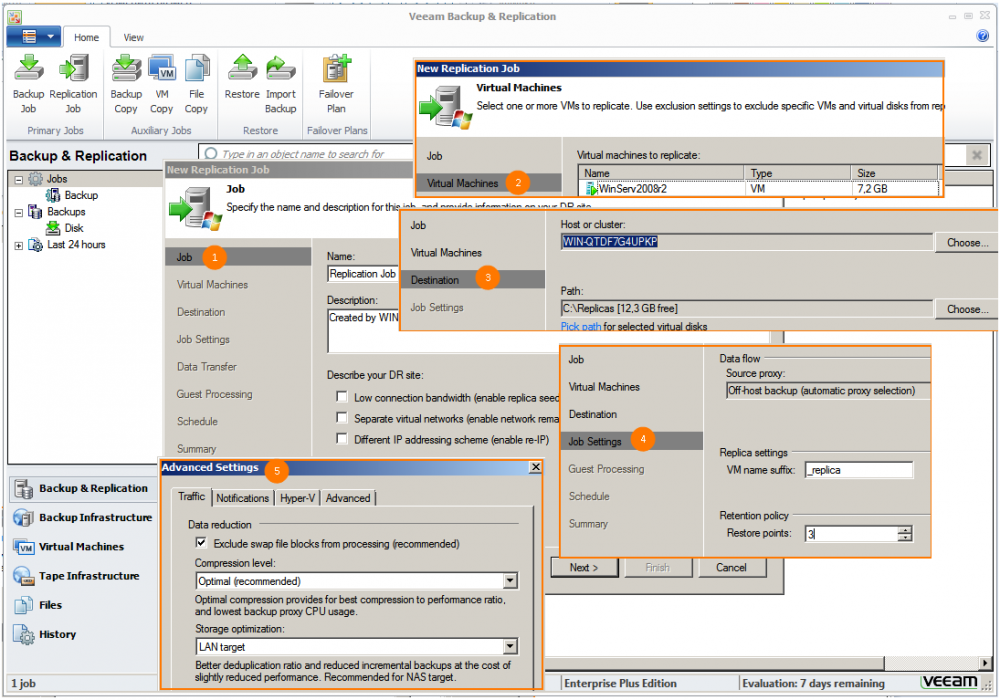Clear the search box with the X button
The width and height of the screenshot is (1000, 700).
[976, 154]
